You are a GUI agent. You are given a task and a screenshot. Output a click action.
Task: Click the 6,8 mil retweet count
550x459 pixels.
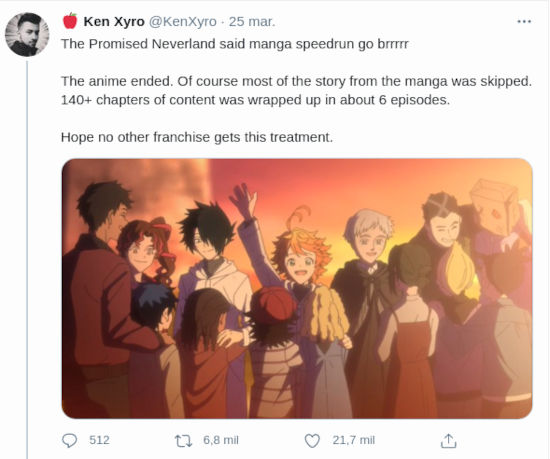221,440
